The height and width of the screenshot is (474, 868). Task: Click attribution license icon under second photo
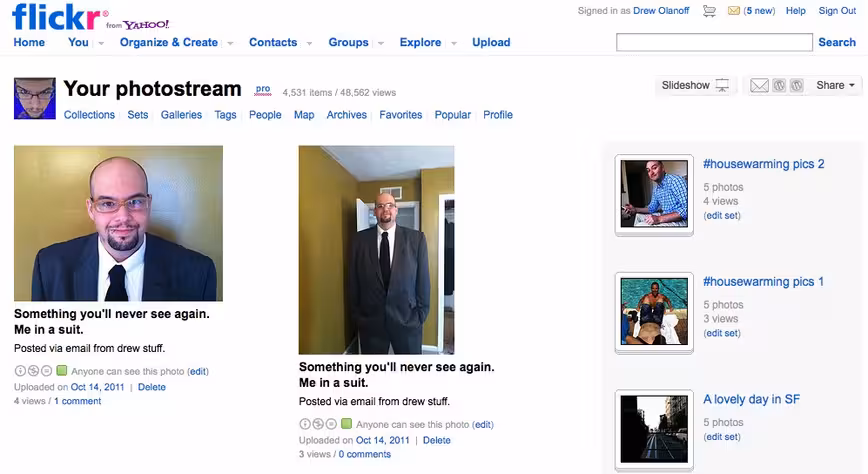click(x=304, y=424)
